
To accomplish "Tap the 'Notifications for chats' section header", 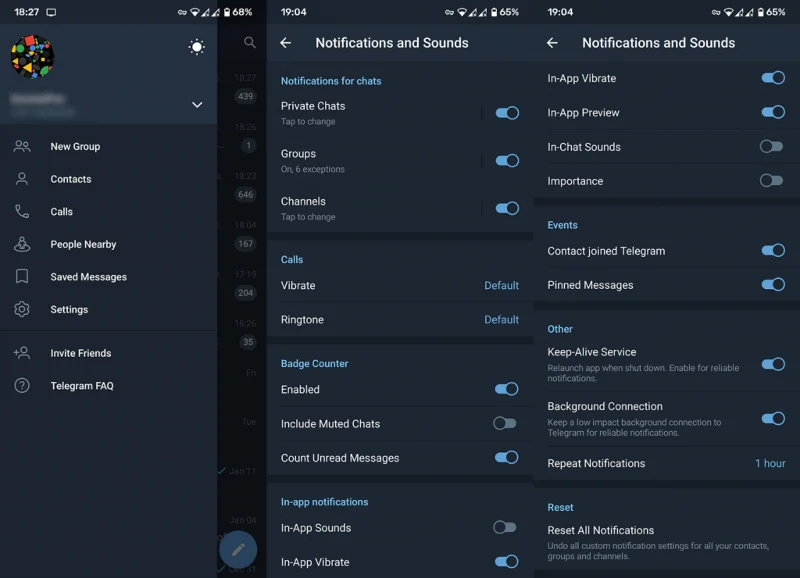I will click(331, 81).
